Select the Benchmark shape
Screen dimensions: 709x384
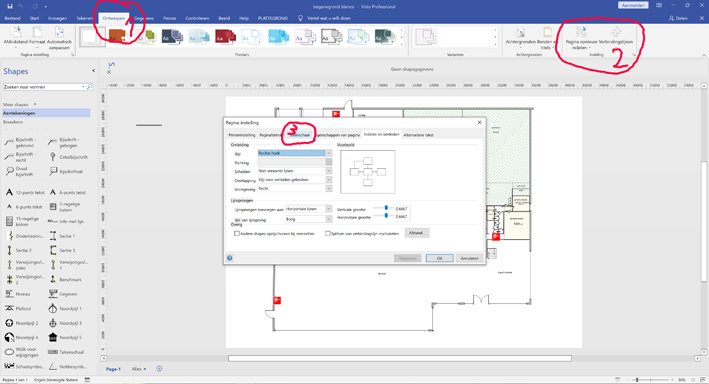(66, 280)
